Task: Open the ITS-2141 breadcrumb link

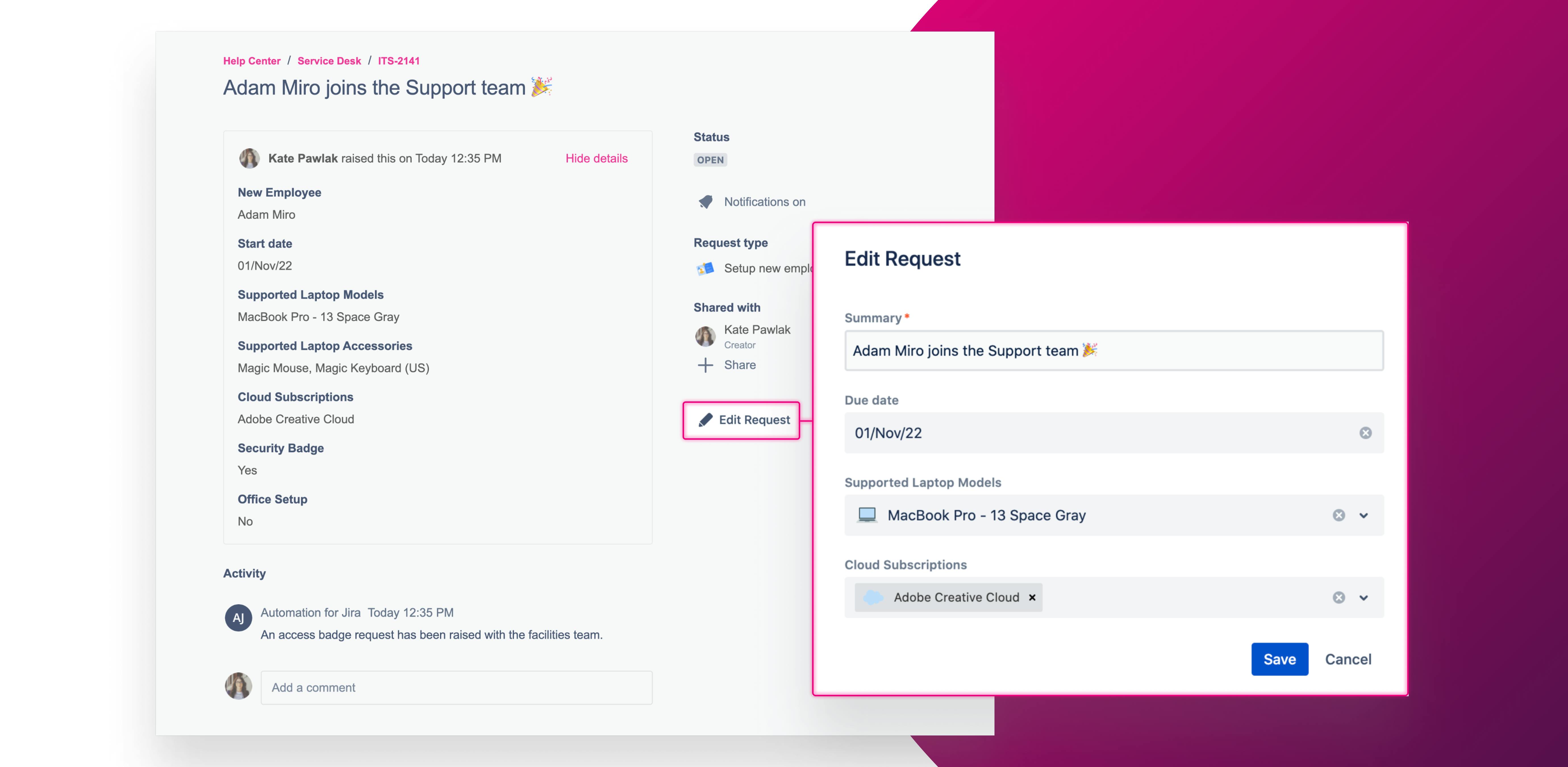Action: [399, 61]
